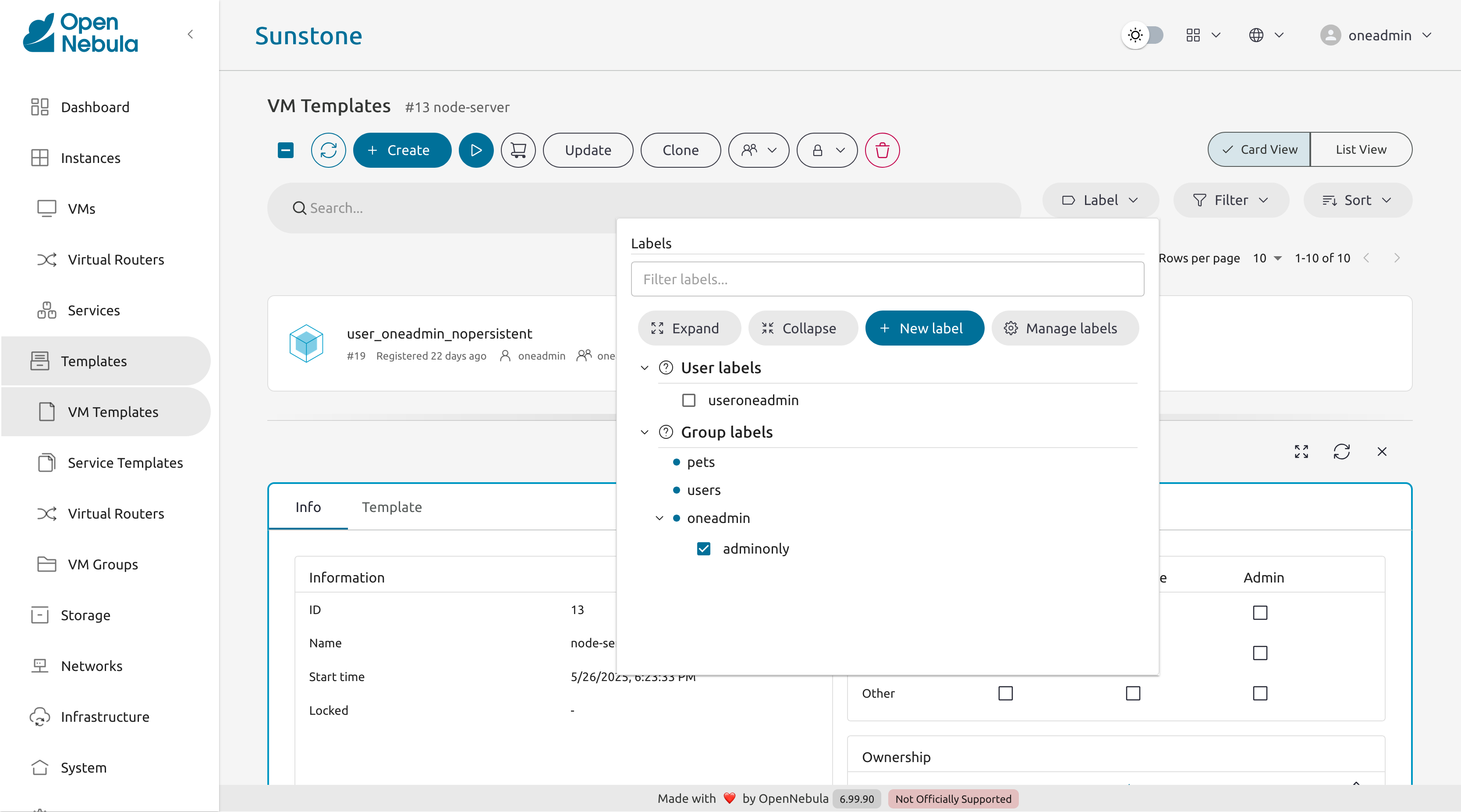The width and height of the screenshot is (1461, 812).
Task: Open the Sort dropdown
Action: coord(1357,200)
